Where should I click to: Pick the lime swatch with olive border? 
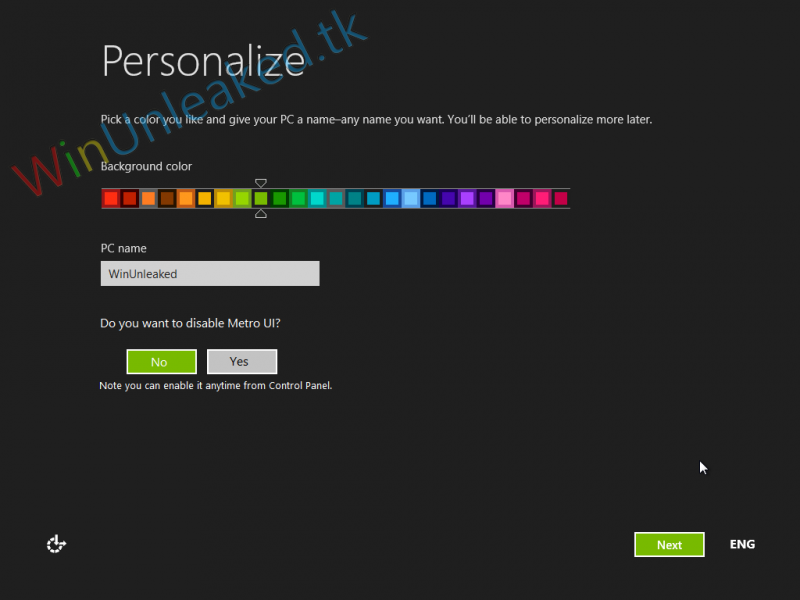point(242,198)
